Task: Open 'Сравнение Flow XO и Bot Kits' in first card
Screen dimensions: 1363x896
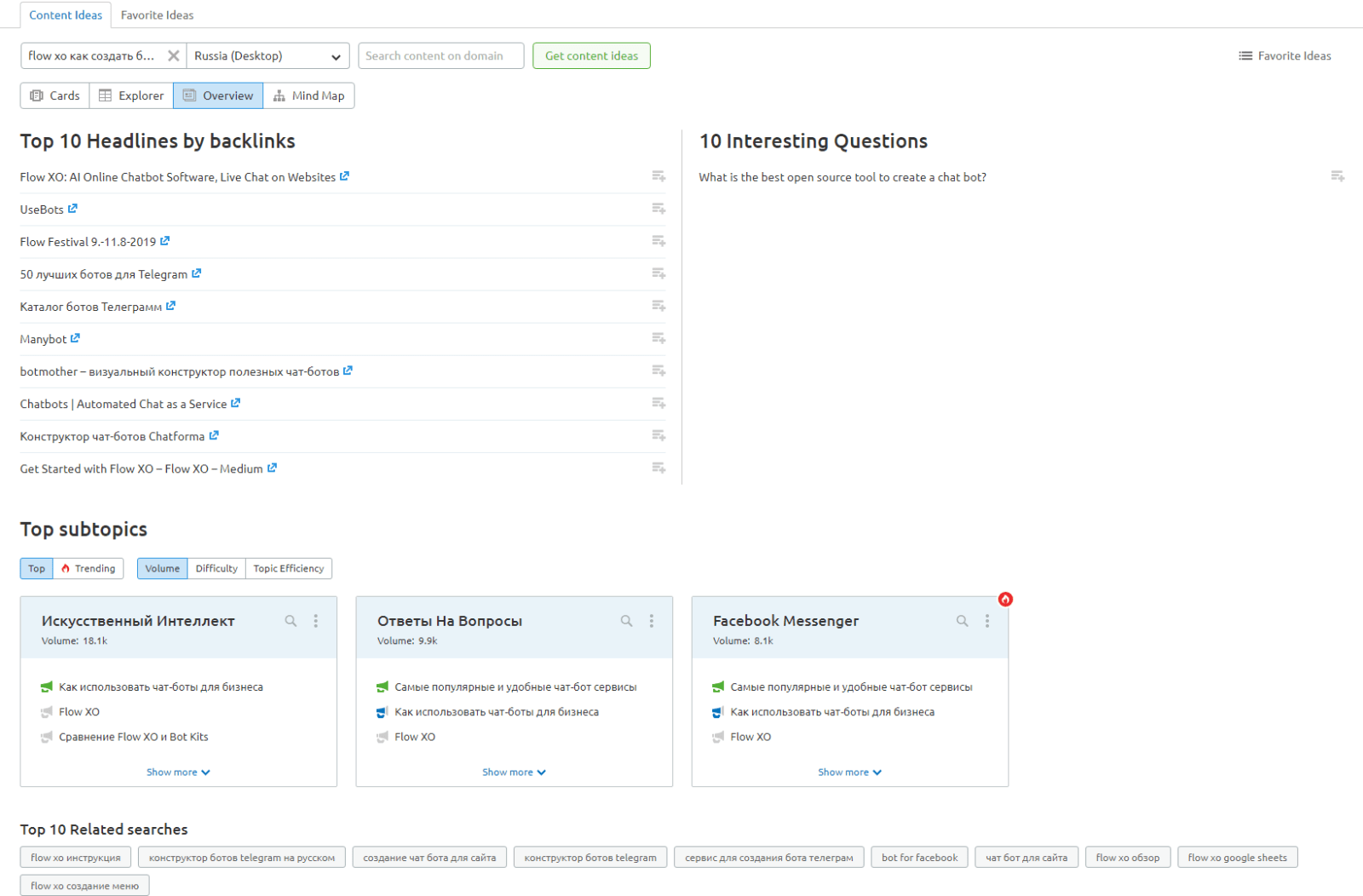Action: 134,737
